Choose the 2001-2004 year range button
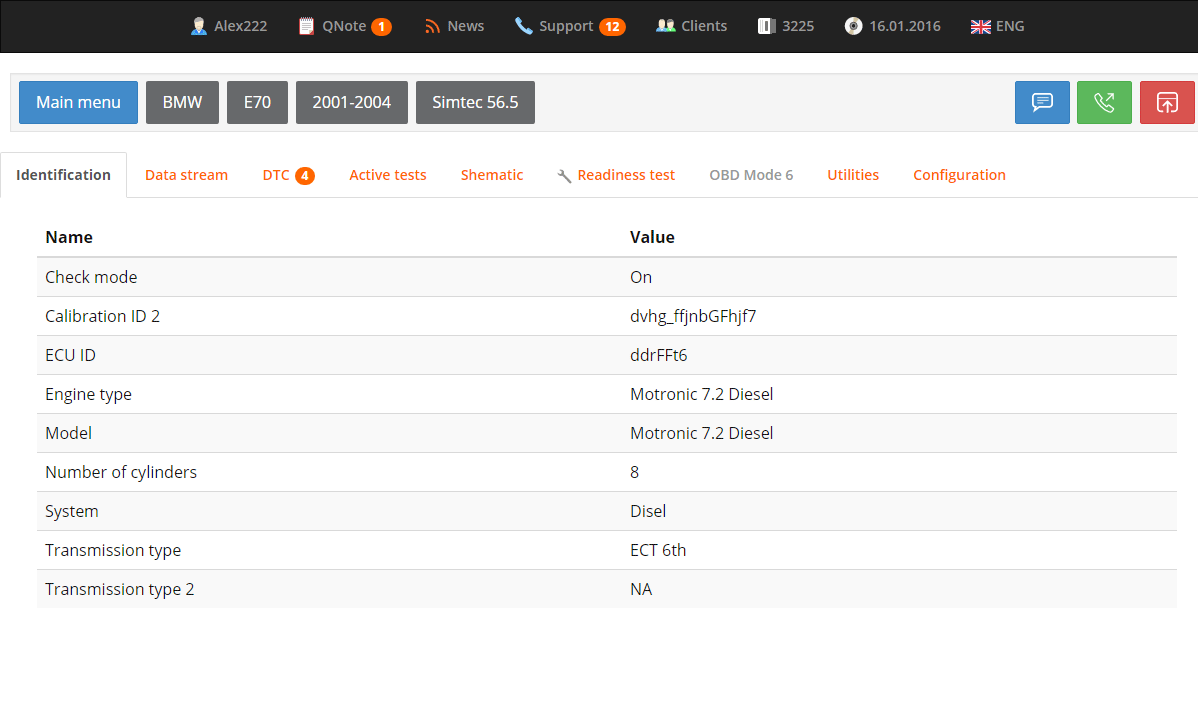 351,102
